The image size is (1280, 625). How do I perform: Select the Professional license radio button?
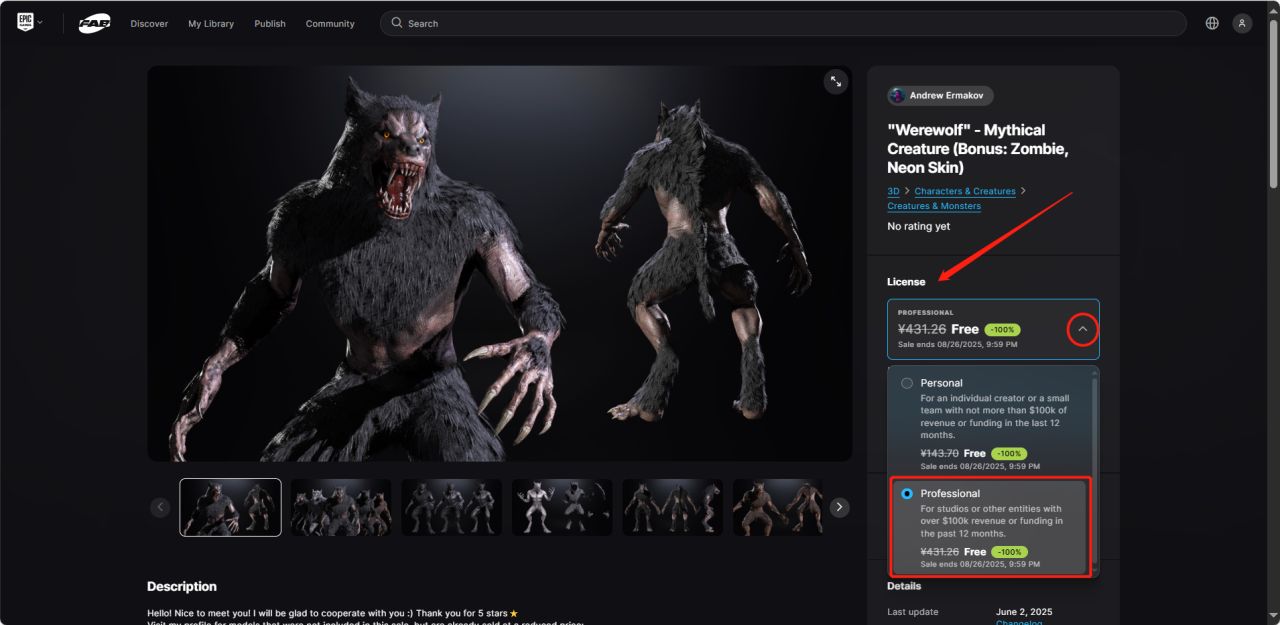coord(907,493)
